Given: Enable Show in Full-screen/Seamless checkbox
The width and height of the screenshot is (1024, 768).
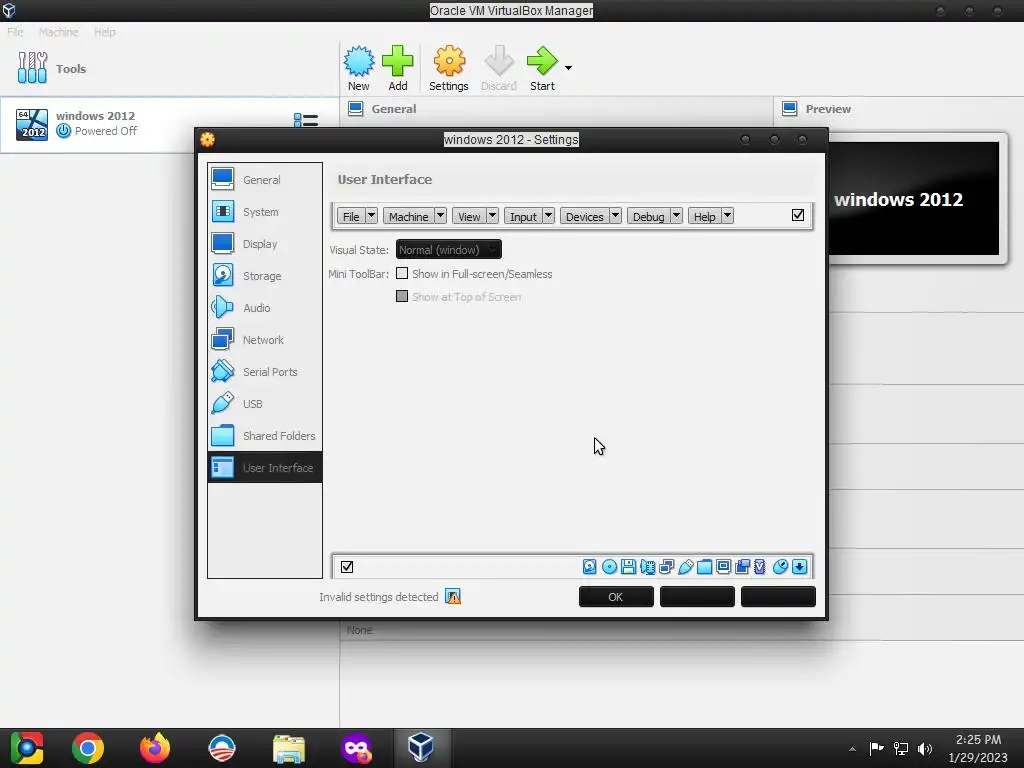Looking at the screenshot, I should pos(402,274).
